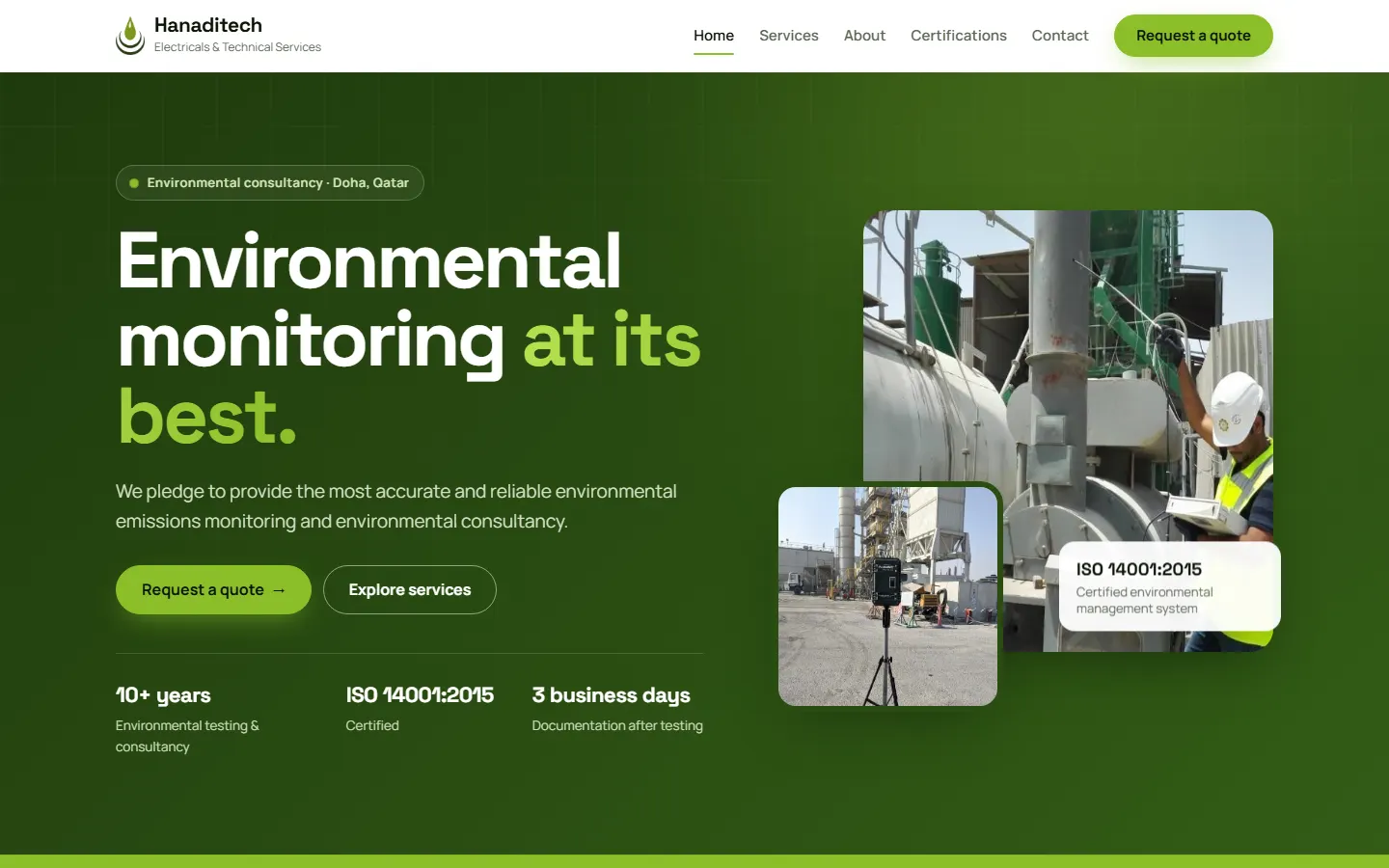The width and height of the screenshot is (1389, 868).
Task: Click the 'Environmental testing & consultancy' caption
Action: [x=187, y=736]
